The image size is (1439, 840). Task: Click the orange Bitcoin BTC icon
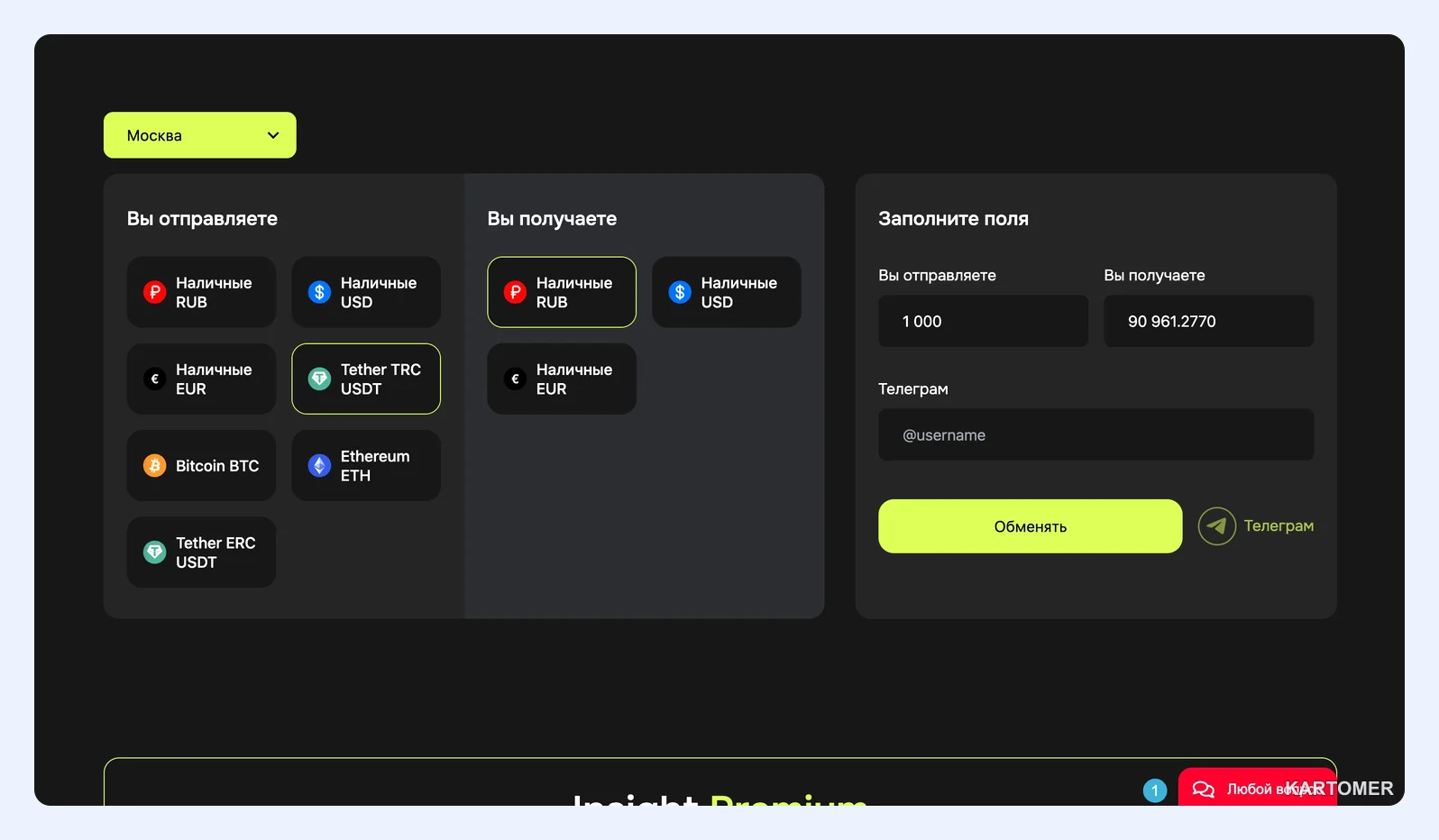pos(155,466)
